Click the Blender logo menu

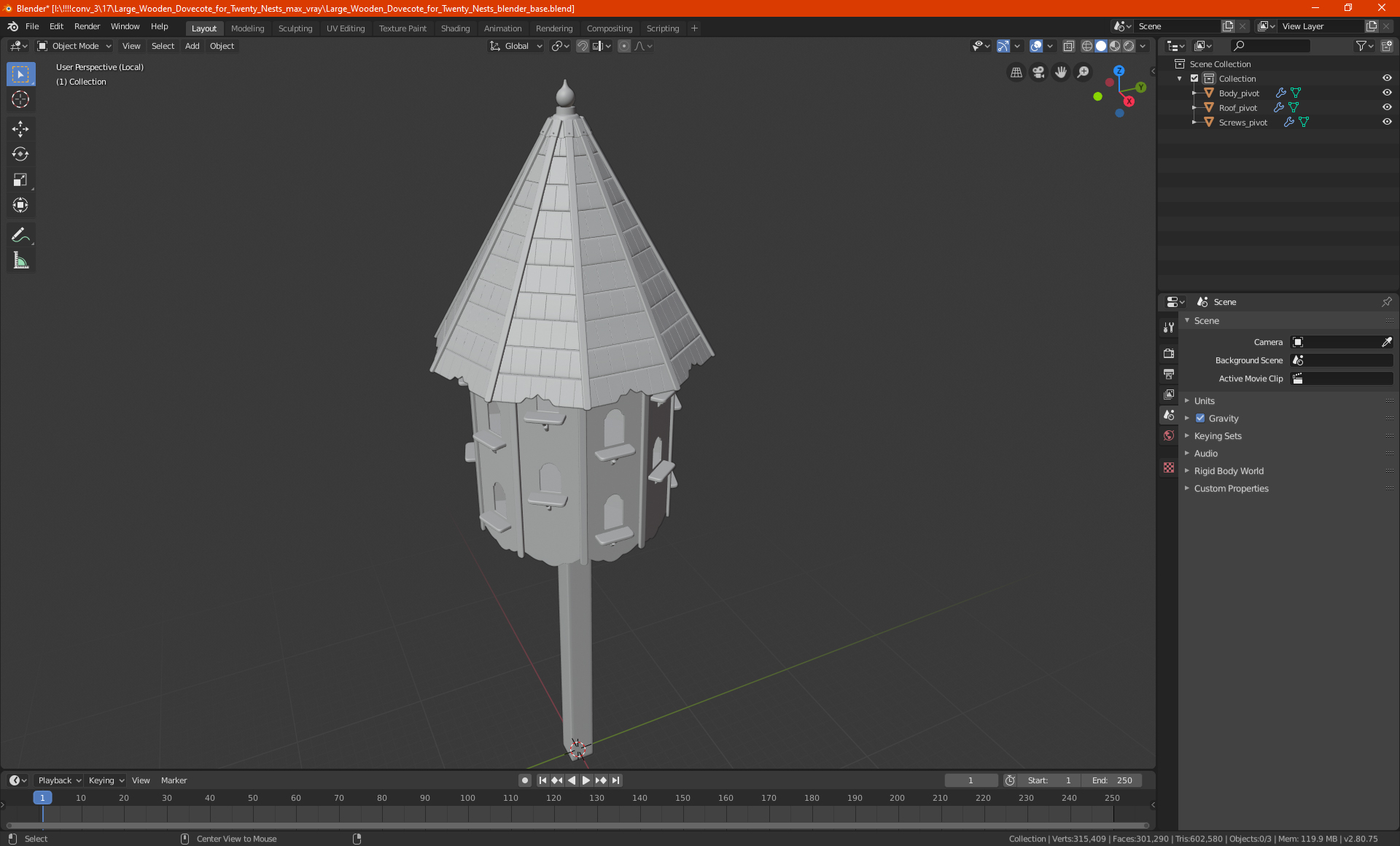[12, 26]
